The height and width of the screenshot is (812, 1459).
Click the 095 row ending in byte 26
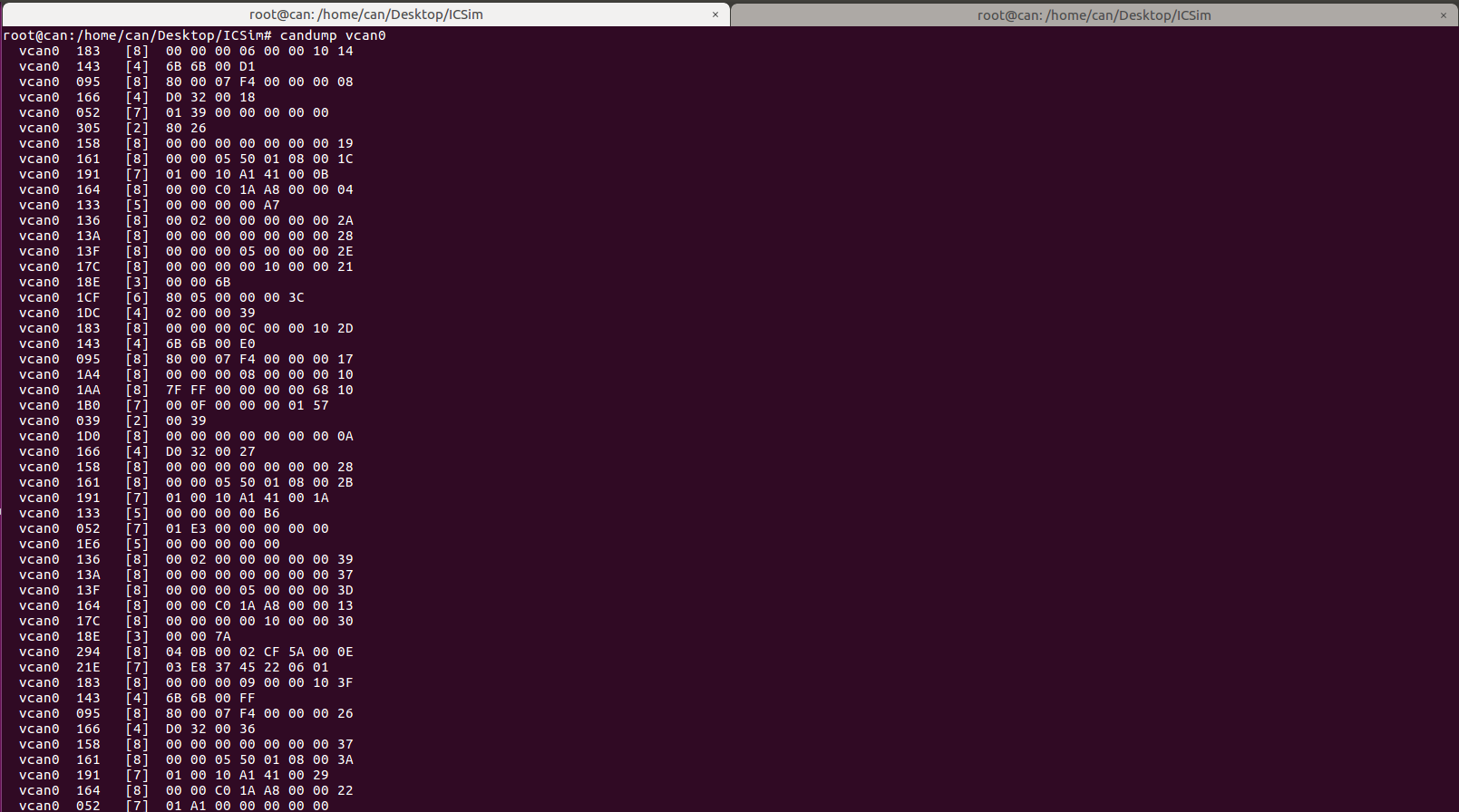pos(186,713)
